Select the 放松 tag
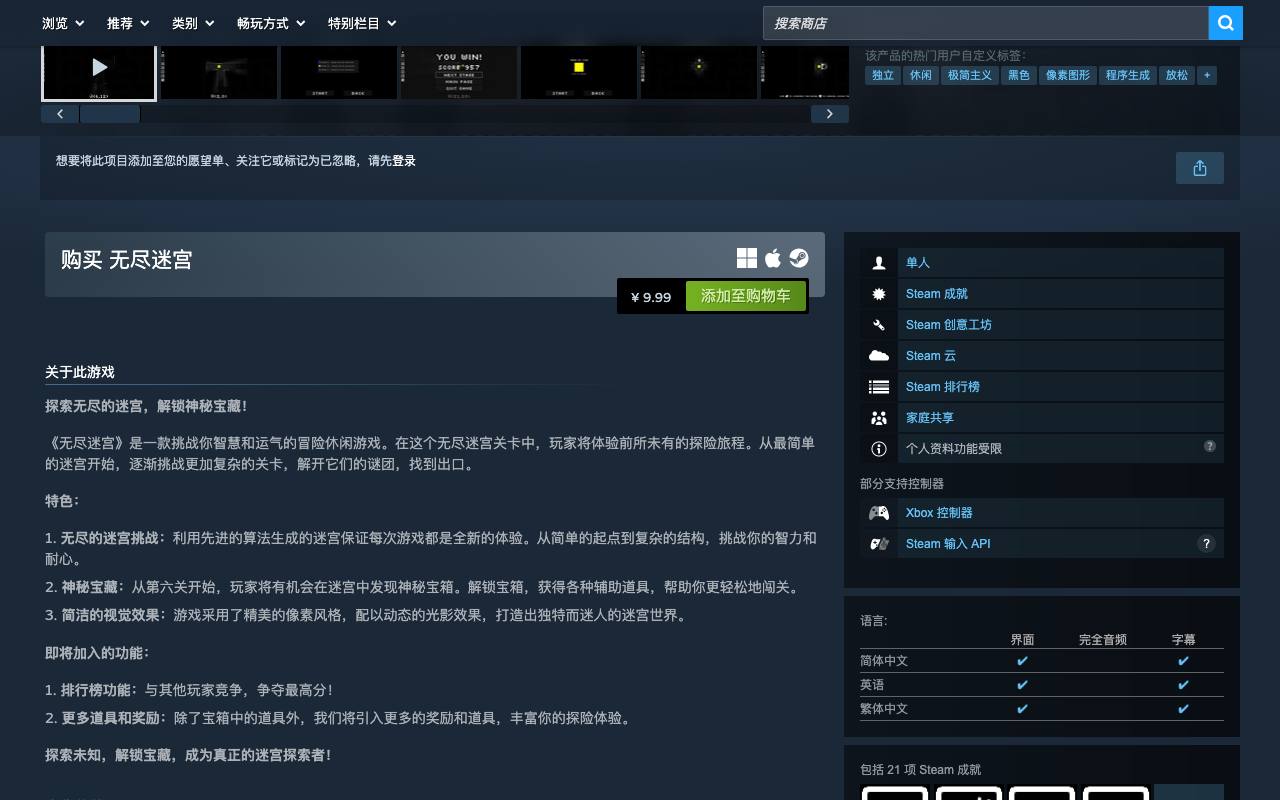 point(1177,75)
